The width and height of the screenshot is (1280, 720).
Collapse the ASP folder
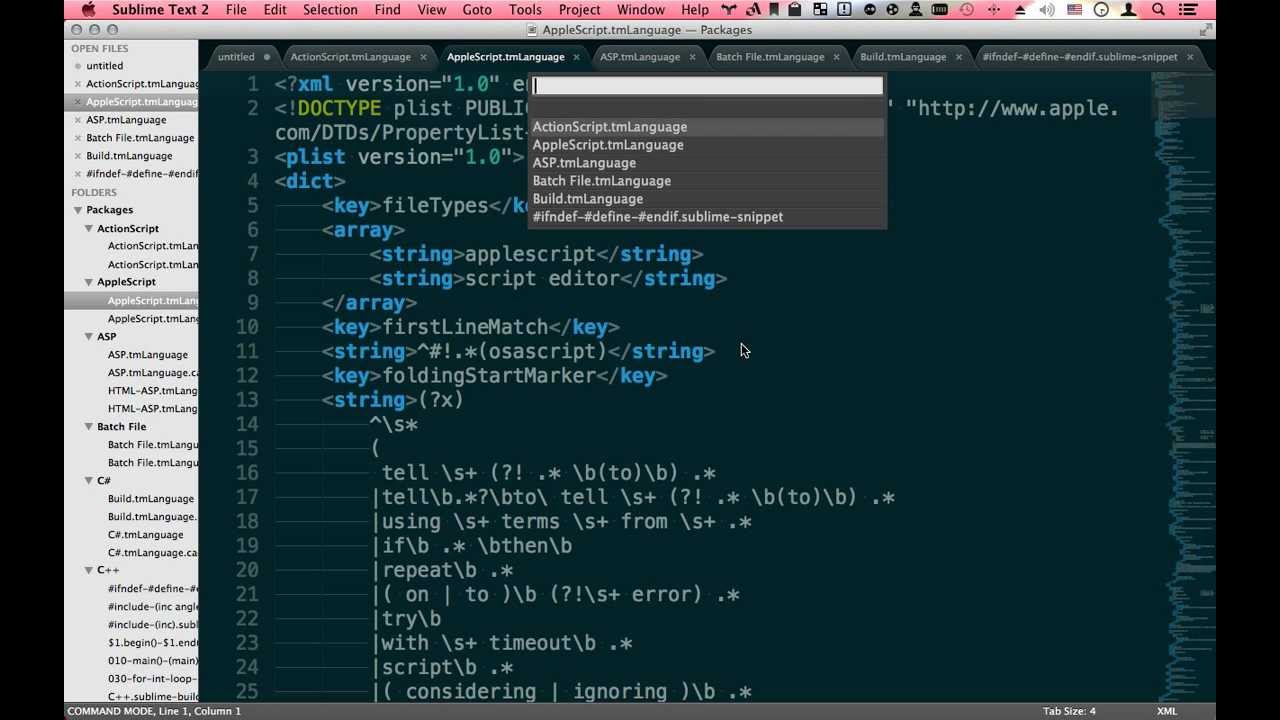point(88,336)
